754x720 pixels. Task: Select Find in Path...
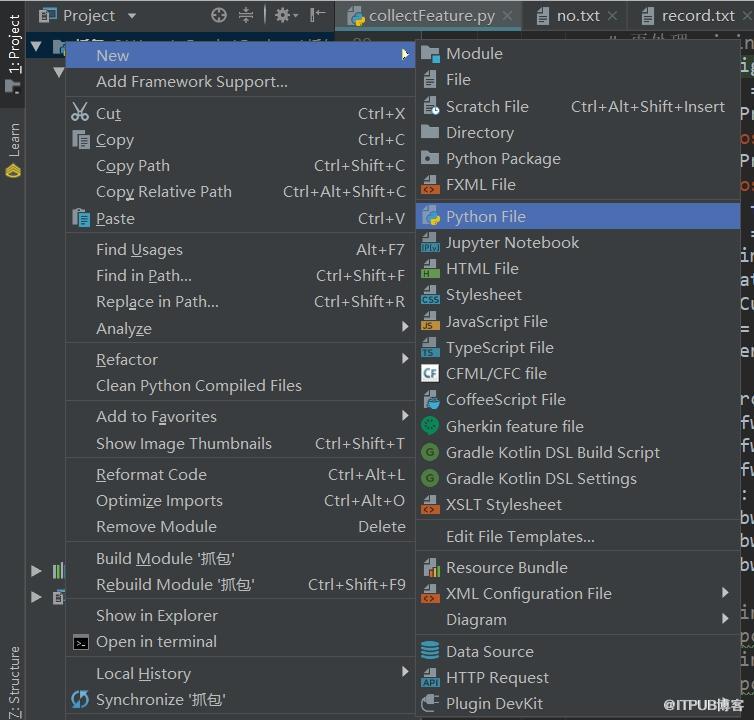pos(240,276)
